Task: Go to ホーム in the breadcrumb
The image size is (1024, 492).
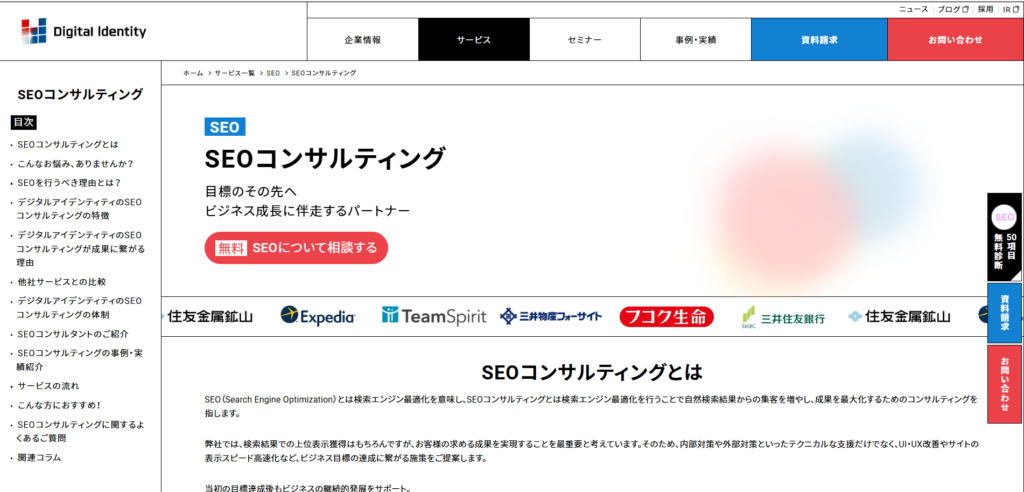Action: pos(193,73)
